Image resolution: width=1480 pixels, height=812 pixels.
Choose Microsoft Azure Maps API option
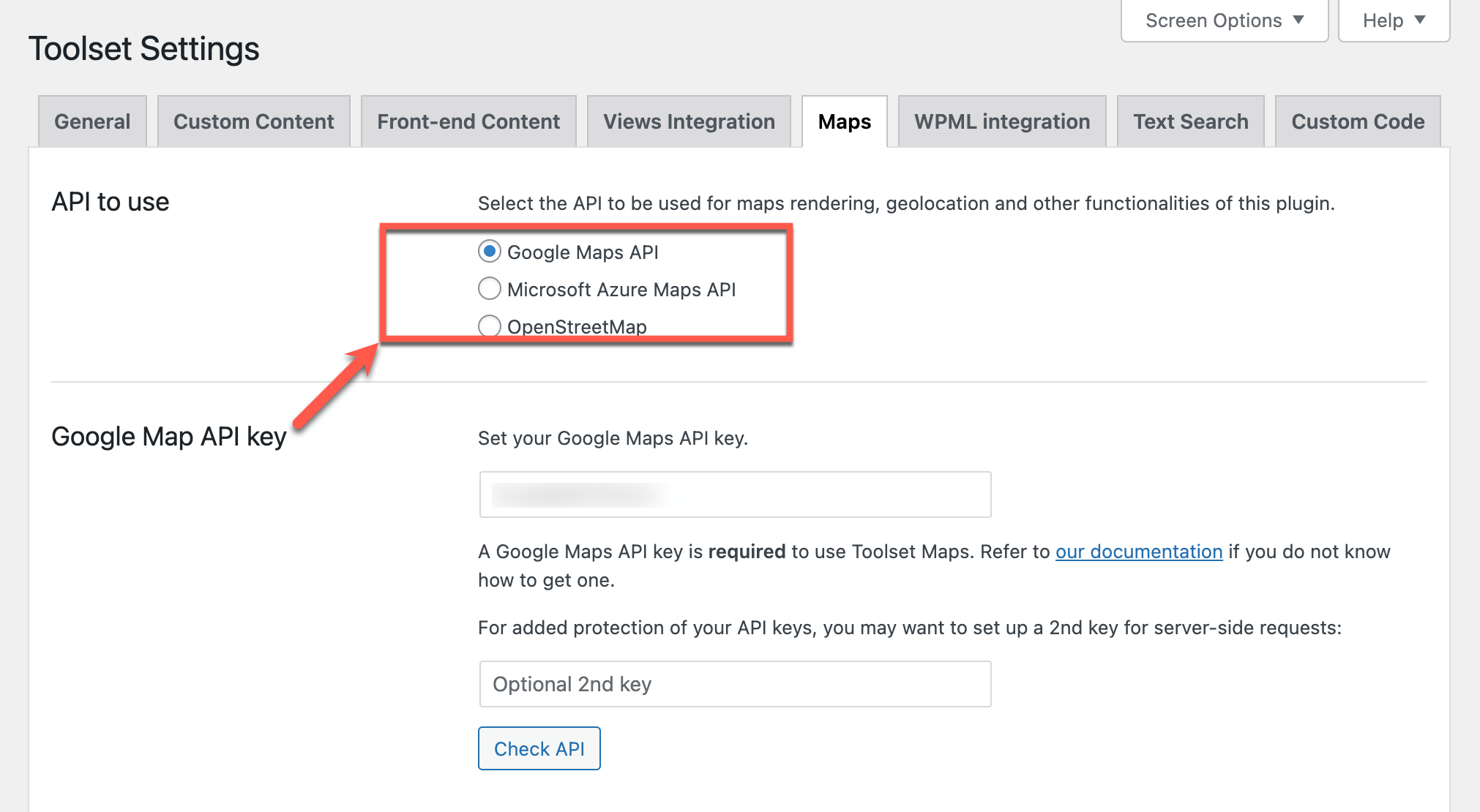[x=490, y=289]
